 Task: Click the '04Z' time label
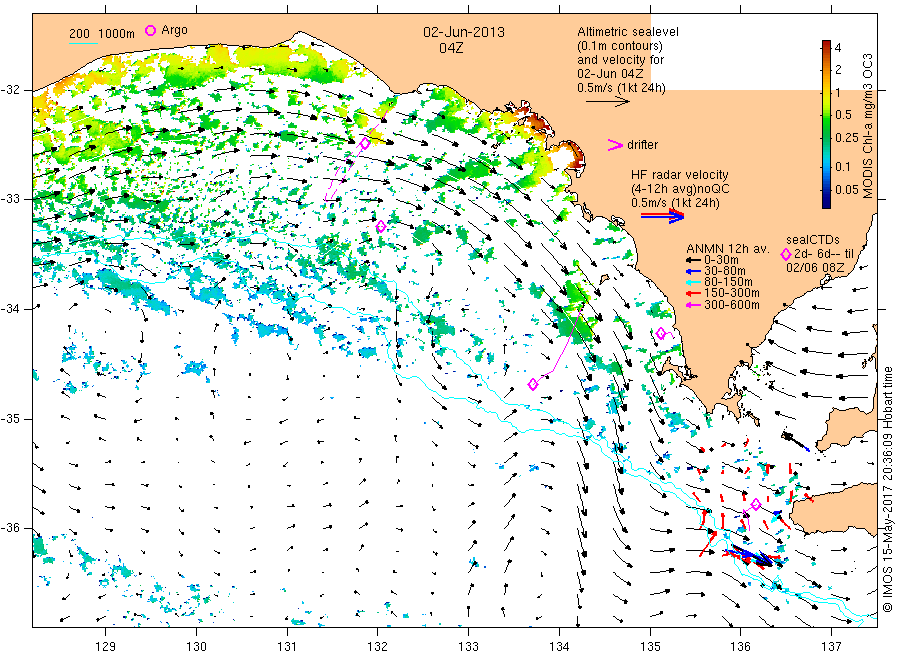(451, 48)
